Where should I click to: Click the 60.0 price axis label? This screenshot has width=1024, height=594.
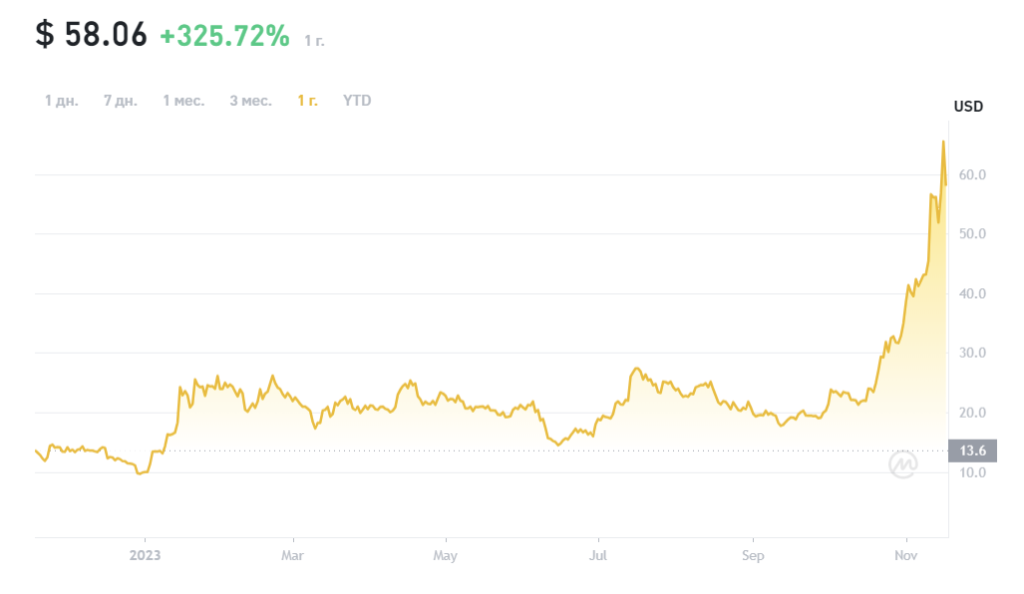coord(973,175)
